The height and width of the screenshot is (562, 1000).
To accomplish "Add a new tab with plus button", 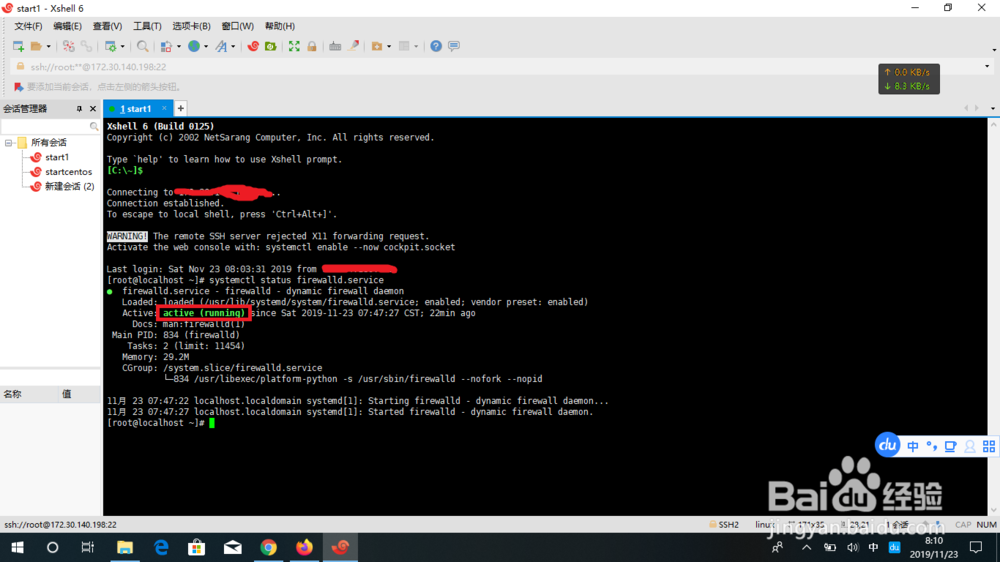I will coord(180,108).
